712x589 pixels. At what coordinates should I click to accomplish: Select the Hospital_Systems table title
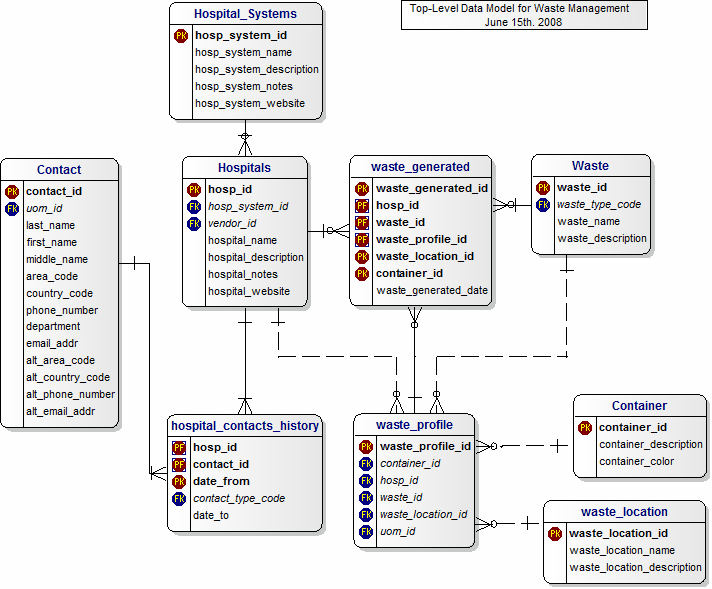coord(246,14)
